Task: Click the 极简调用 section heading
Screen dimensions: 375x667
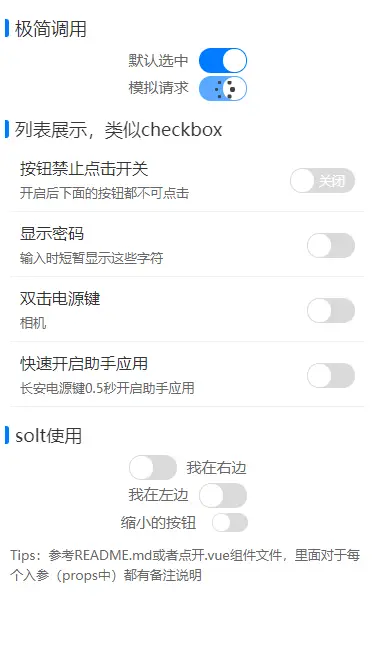Action: pyautogui.click(x=51, y=29)
